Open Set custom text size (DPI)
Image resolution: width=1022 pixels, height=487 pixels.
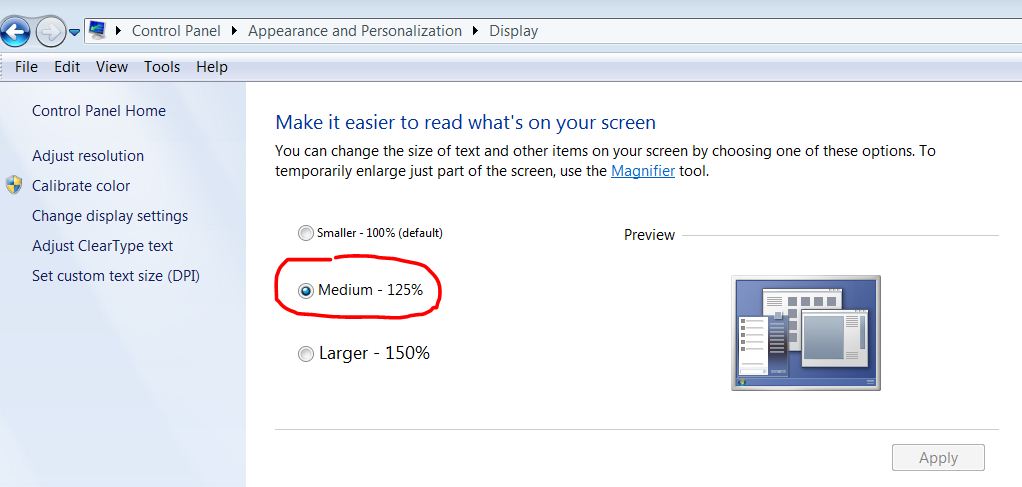[x=115, y=276]
